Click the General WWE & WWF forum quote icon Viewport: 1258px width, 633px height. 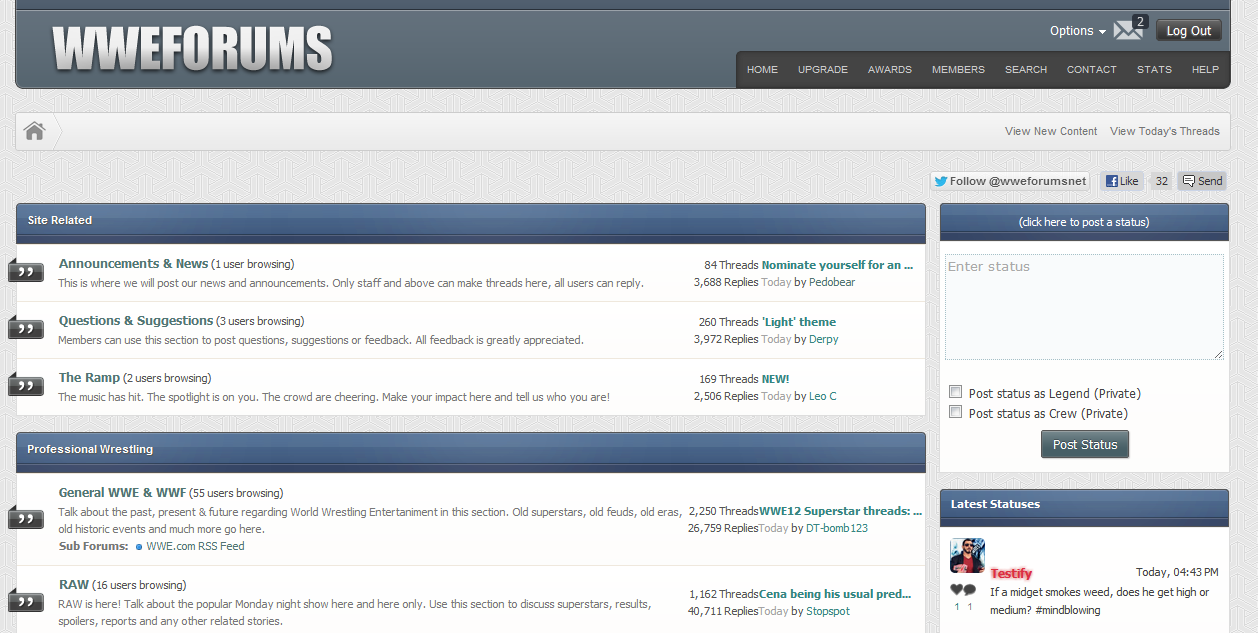pyautogui.click(x=26, y=518)
